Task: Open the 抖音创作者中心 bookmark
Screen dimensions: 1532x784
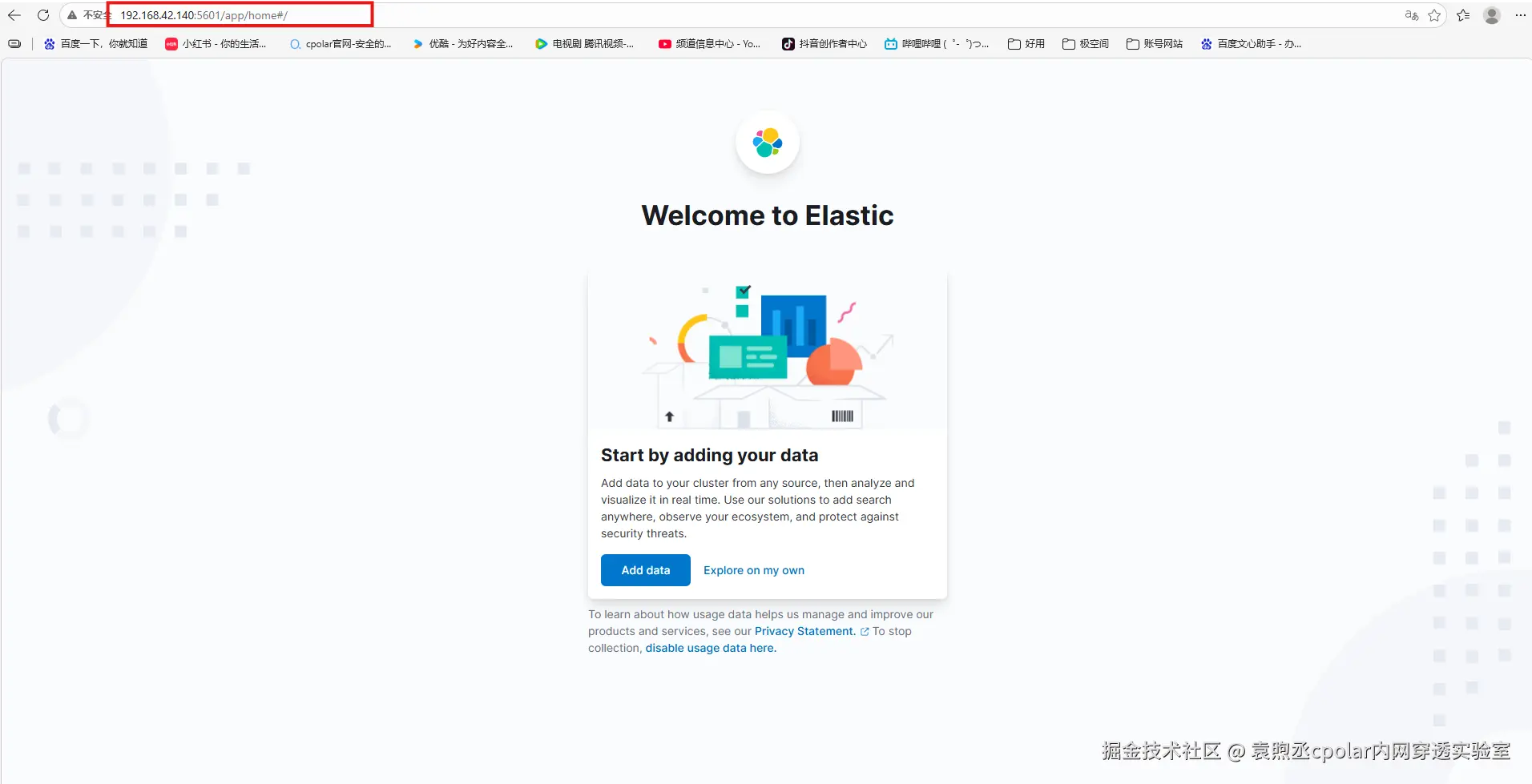Action: tap(824, 44)
